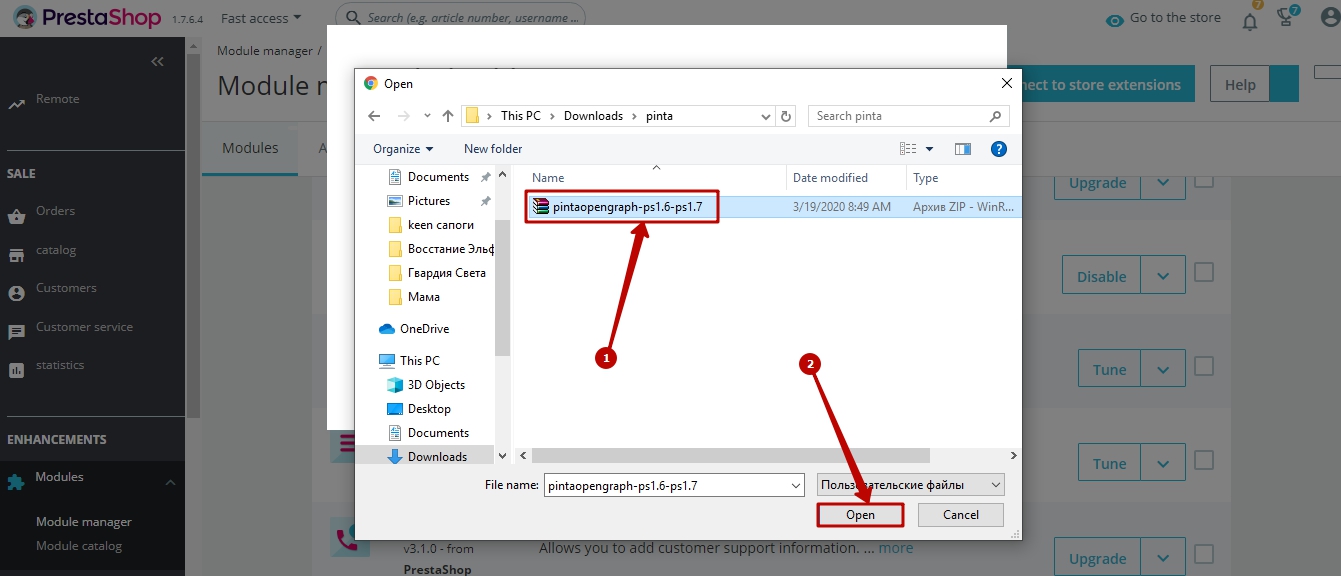
Task: Select keen сапоги folder in navigation pane
Action: [441, 225]
